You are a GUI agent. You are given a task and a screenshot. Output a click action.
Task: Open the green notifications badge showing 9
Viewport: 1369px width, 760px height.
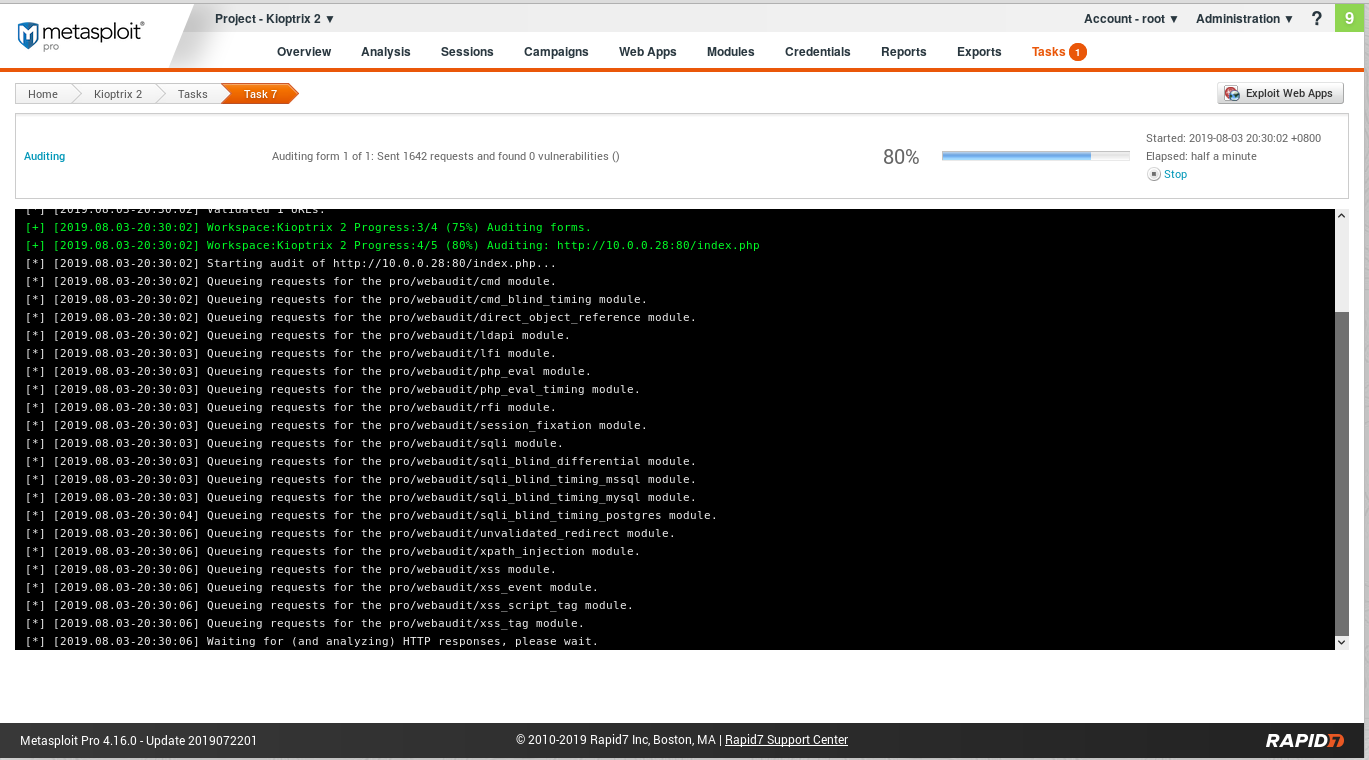click(1350, 17)
